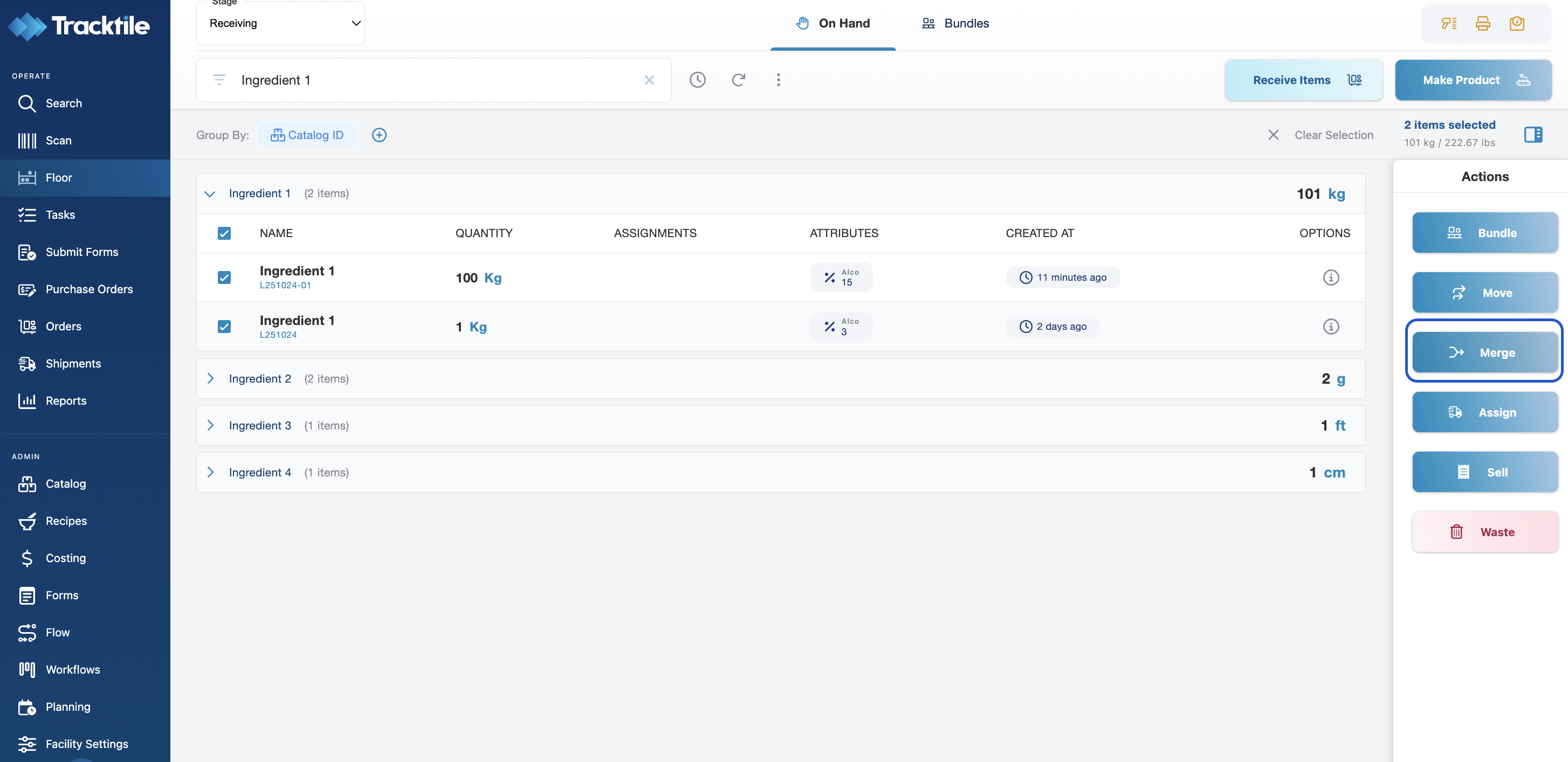Viewport: 1568px width, 762px height.
Task: Click the printer icon at top right
Action: pos(1483,24)
